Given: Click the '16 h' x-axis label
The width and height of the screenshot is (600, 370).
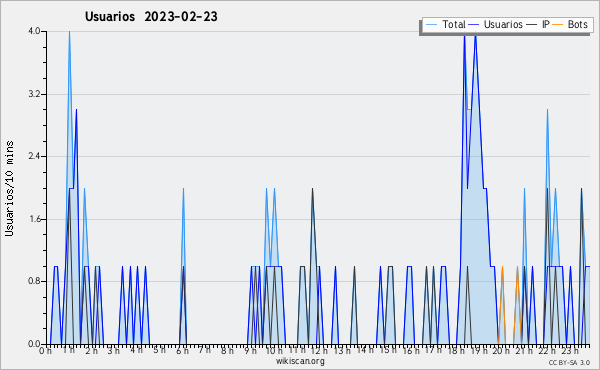Looking at the screenshot, I should pyautogui.click(x=411, y=350).
